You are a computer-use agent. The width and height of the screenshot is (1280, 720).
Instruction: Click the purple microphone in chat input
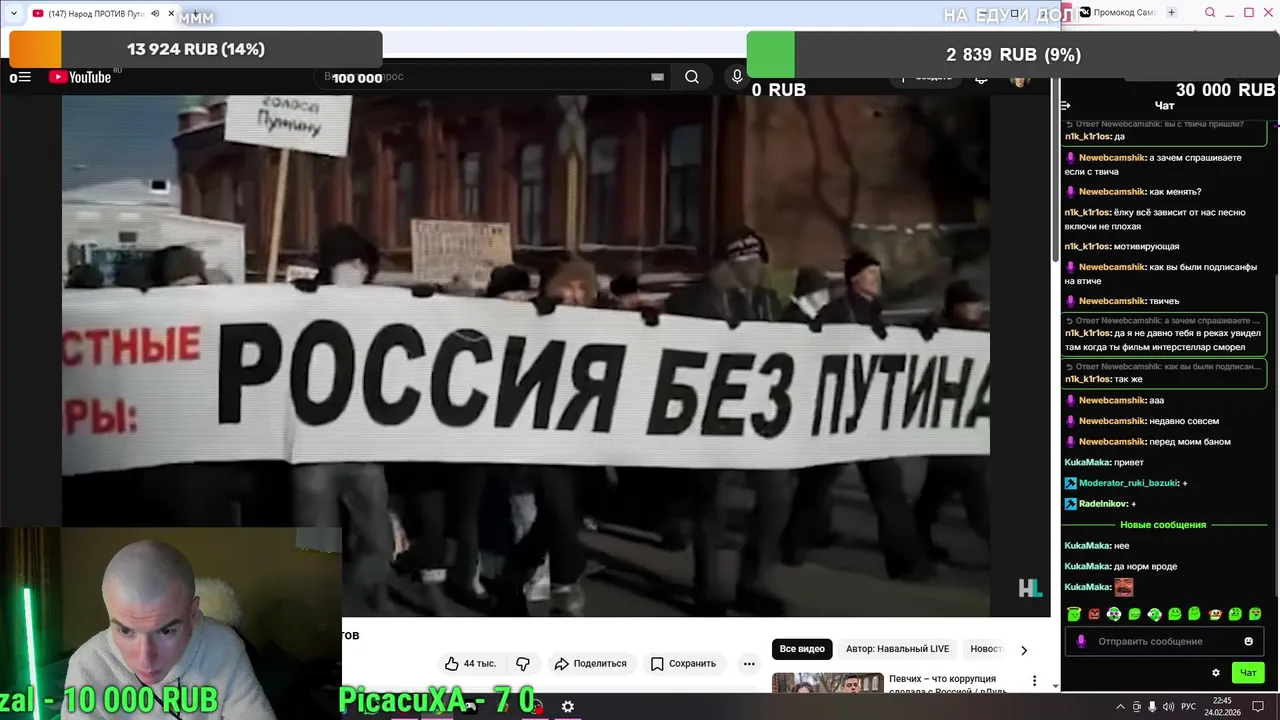pos(1080,641)
